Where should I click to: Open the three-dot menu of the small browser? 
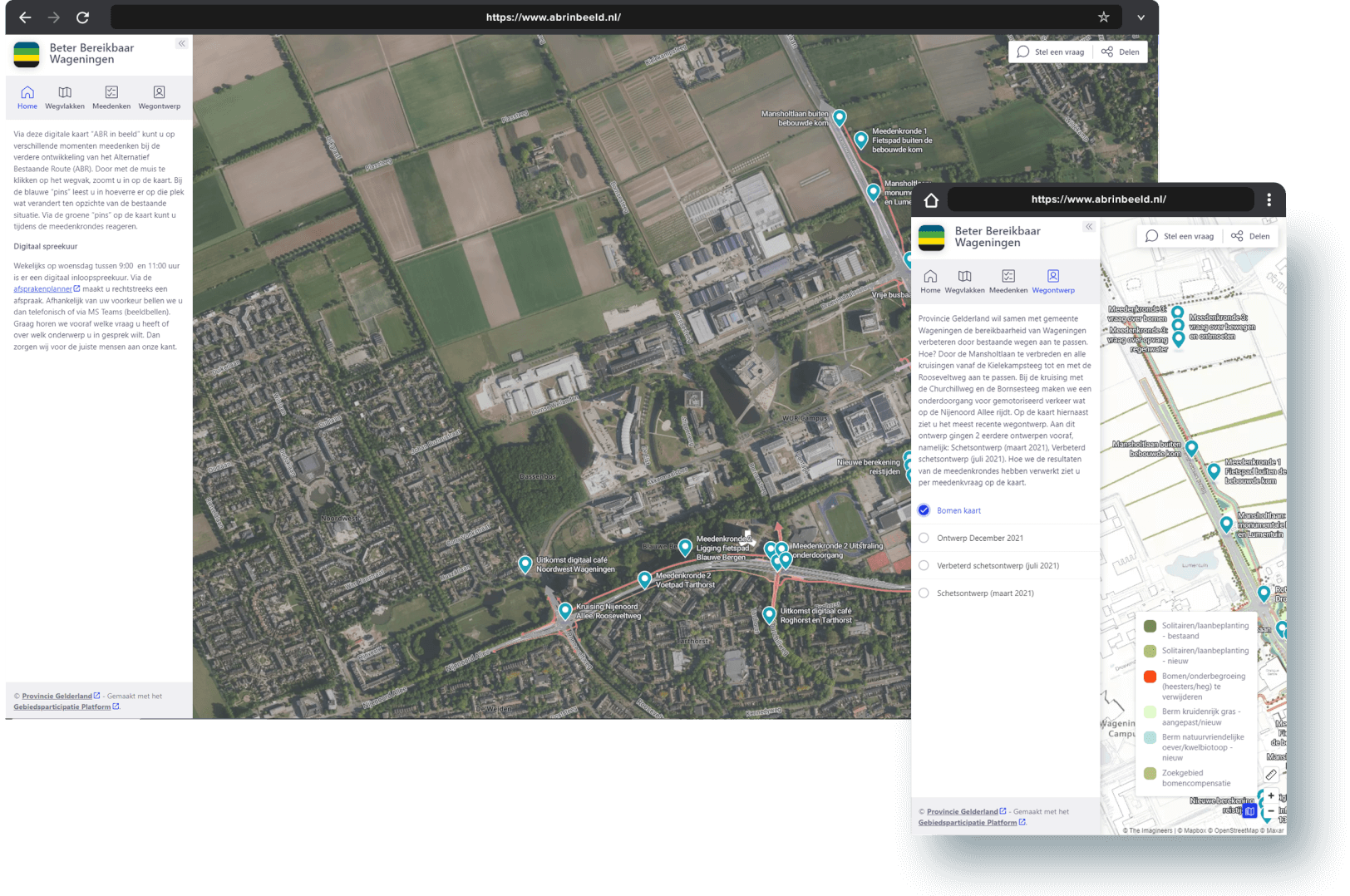point(1269,199)
